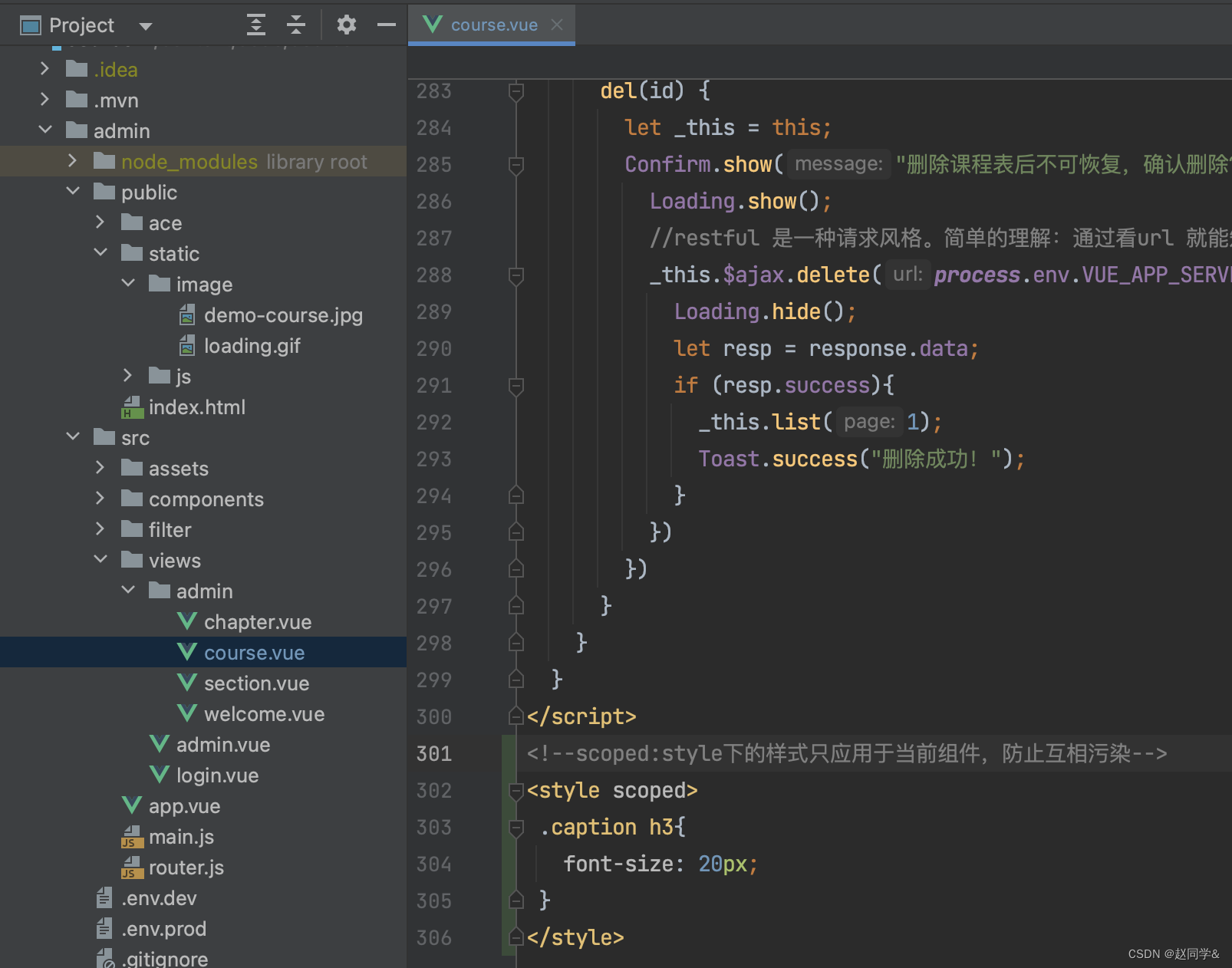Collapse the top-level admin folder

(x=45, y=130)
